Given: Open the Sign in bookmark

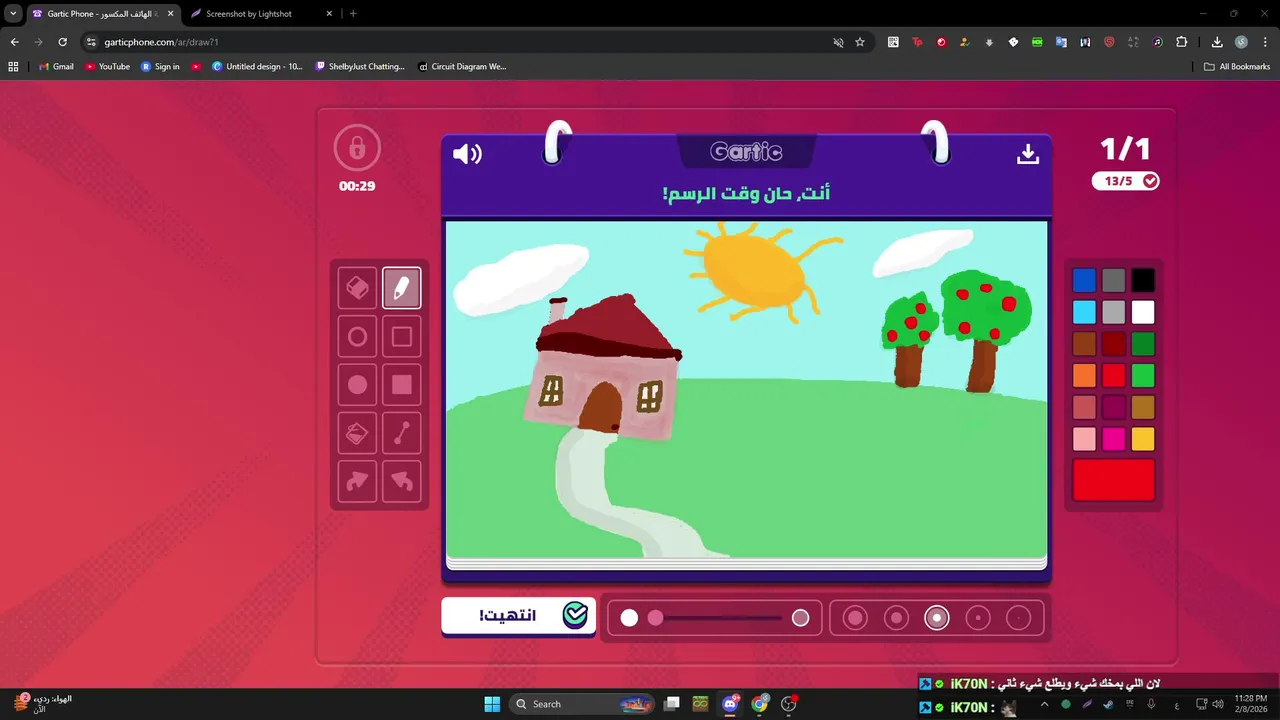Looking at the screenshot, I should coord(160,67).
